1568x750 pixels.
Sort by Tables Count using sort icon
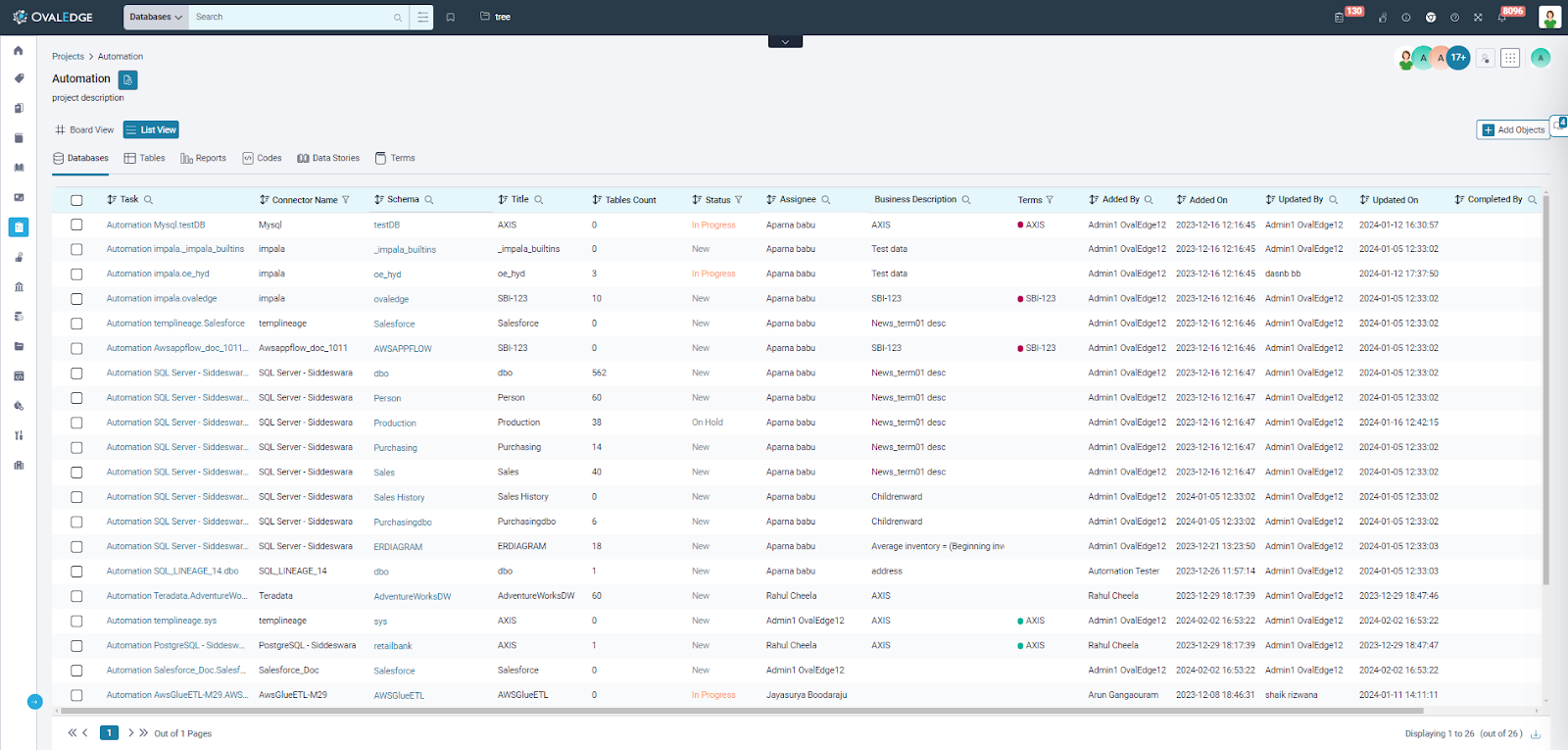coord(597,200)
